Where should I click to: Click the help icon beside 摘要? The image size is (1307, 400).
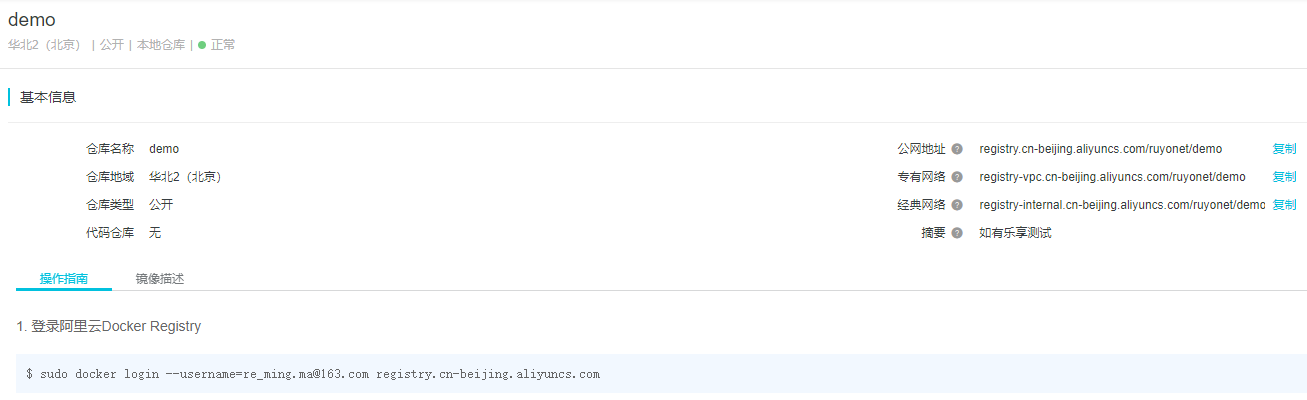coord(957,233)
